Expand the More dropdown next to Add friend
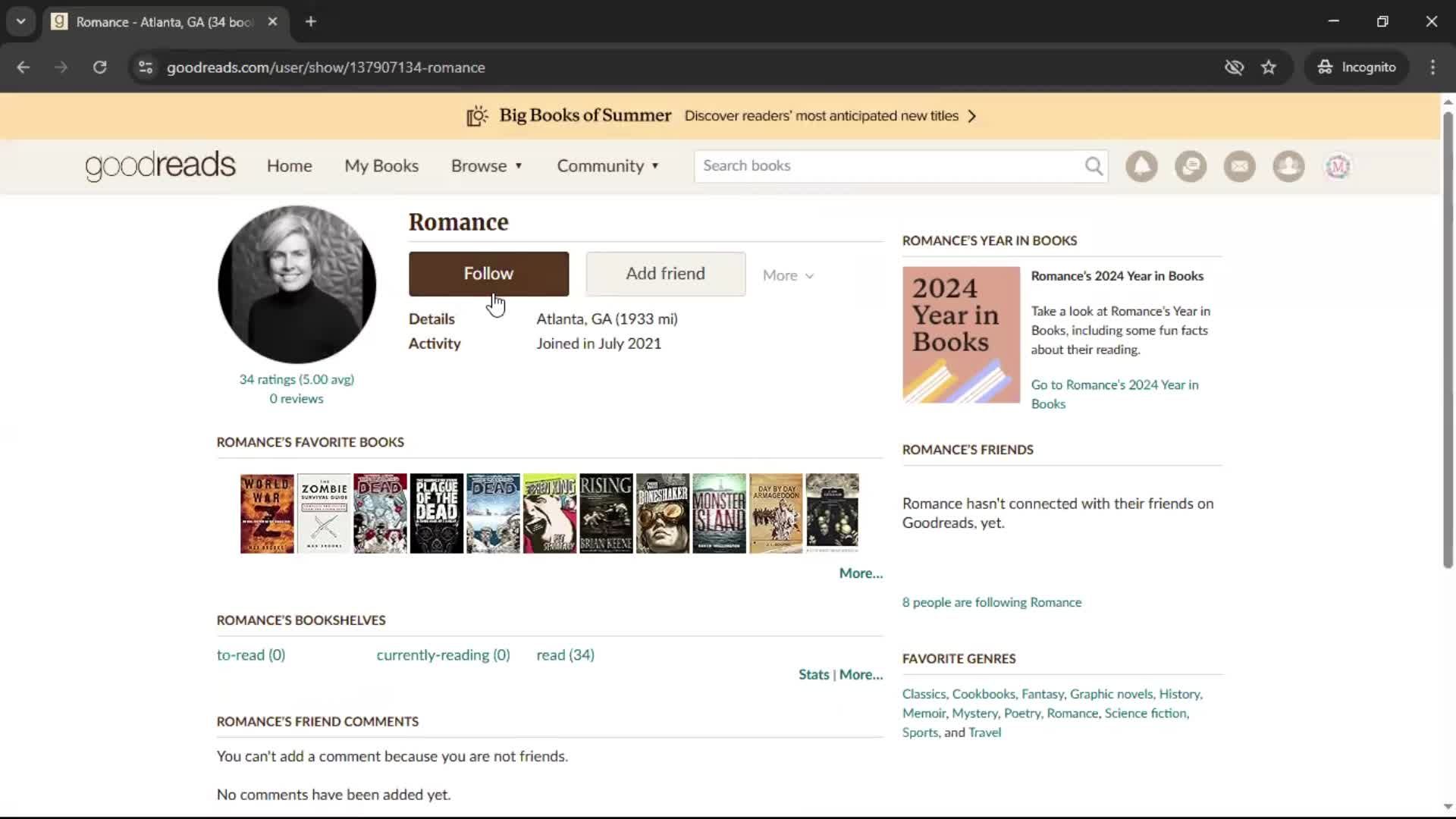Image resolution: width=1456 pixels, height=819 pixels. pyautogui.click(x=788, y=275)
